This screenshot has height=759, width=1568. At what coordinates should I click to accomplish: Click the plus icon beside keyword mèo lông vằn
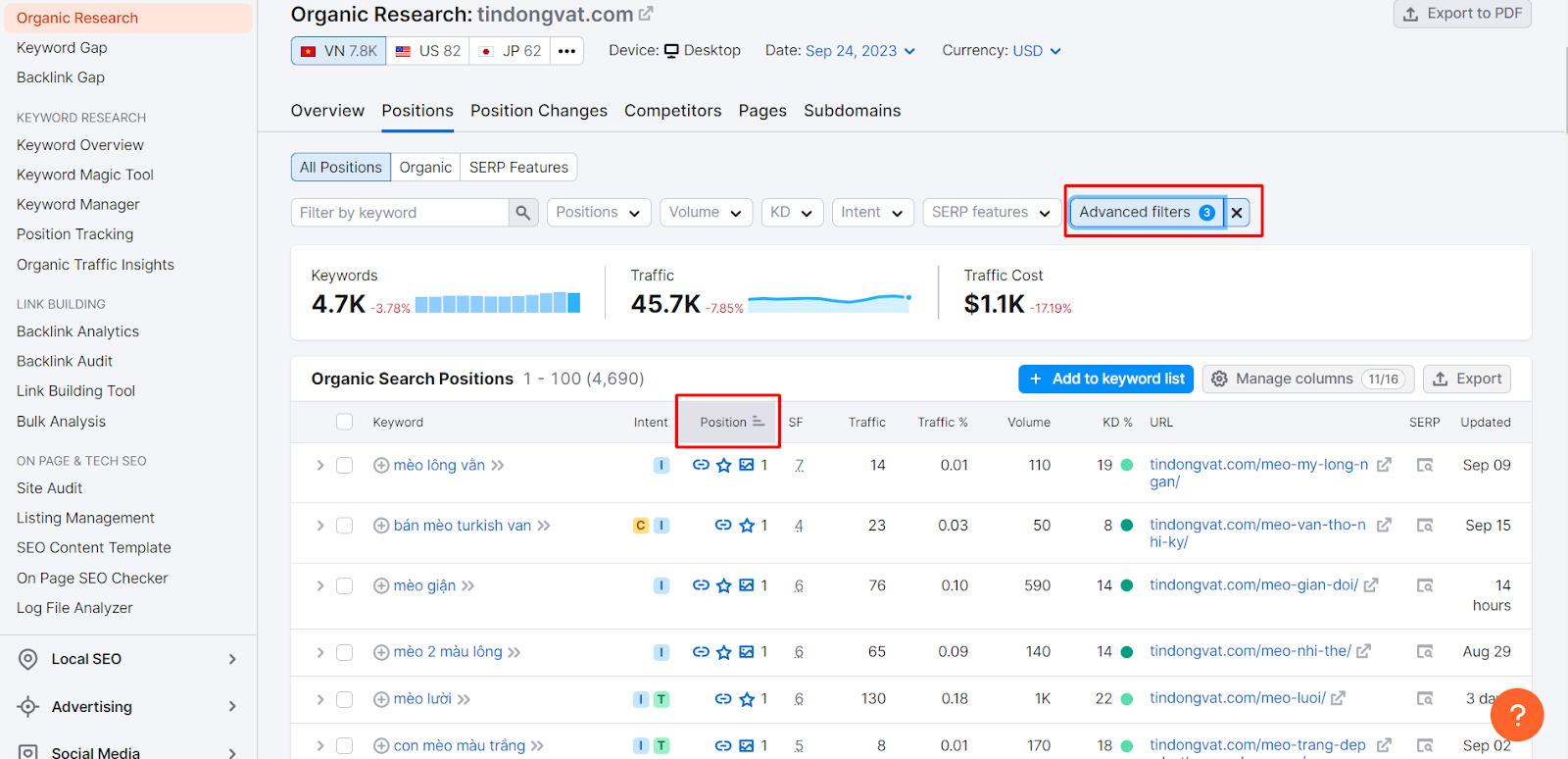[x=381, y=466]
